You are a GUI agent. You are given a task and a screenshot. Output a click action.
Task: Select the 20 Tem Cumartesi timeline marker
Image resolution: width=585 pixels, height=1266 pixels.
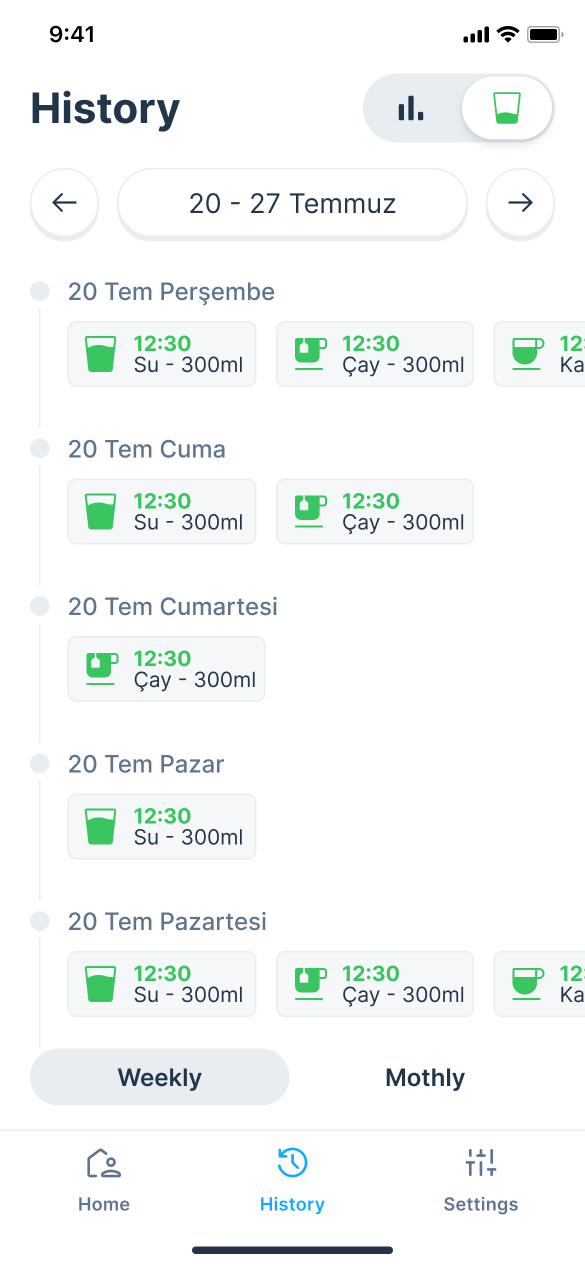point(40,606)
